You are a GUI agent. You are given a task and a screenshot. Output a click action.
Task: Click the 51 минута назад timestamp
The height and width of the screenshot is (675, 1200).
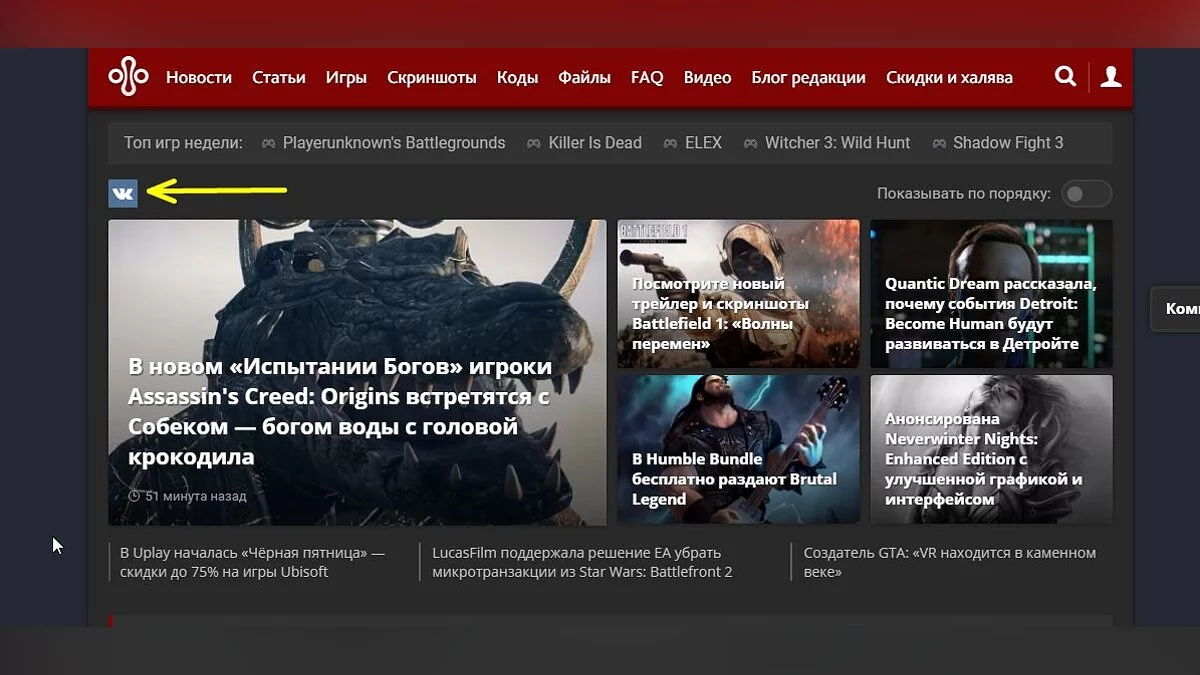click(x=196, y=496)
